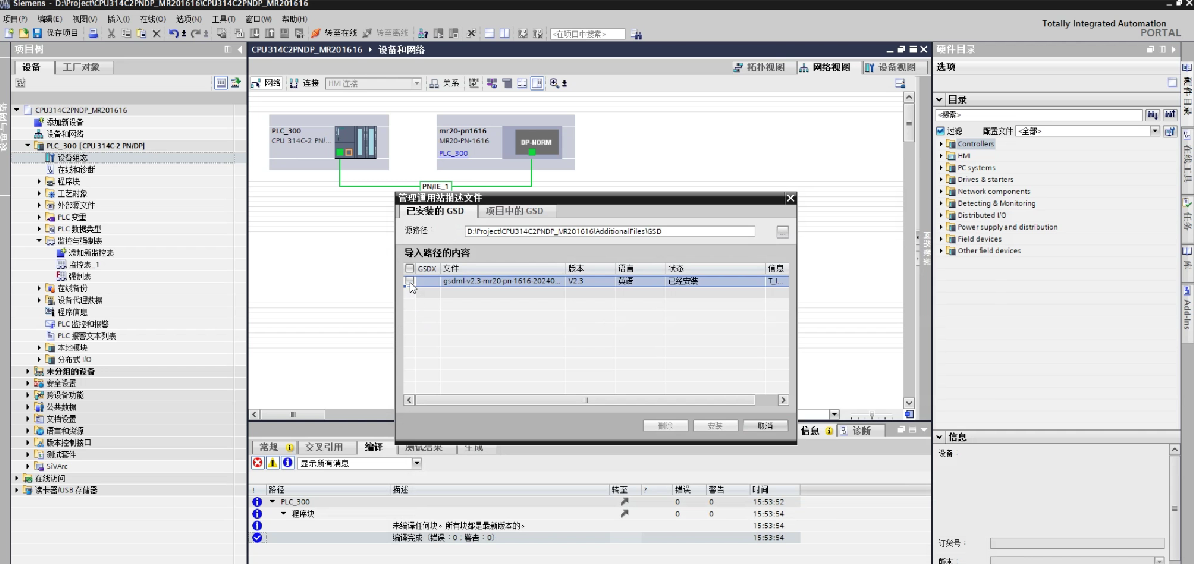
Task: Switch to the 交叉引用 cross-reference tab
Action: pos(324,448)
